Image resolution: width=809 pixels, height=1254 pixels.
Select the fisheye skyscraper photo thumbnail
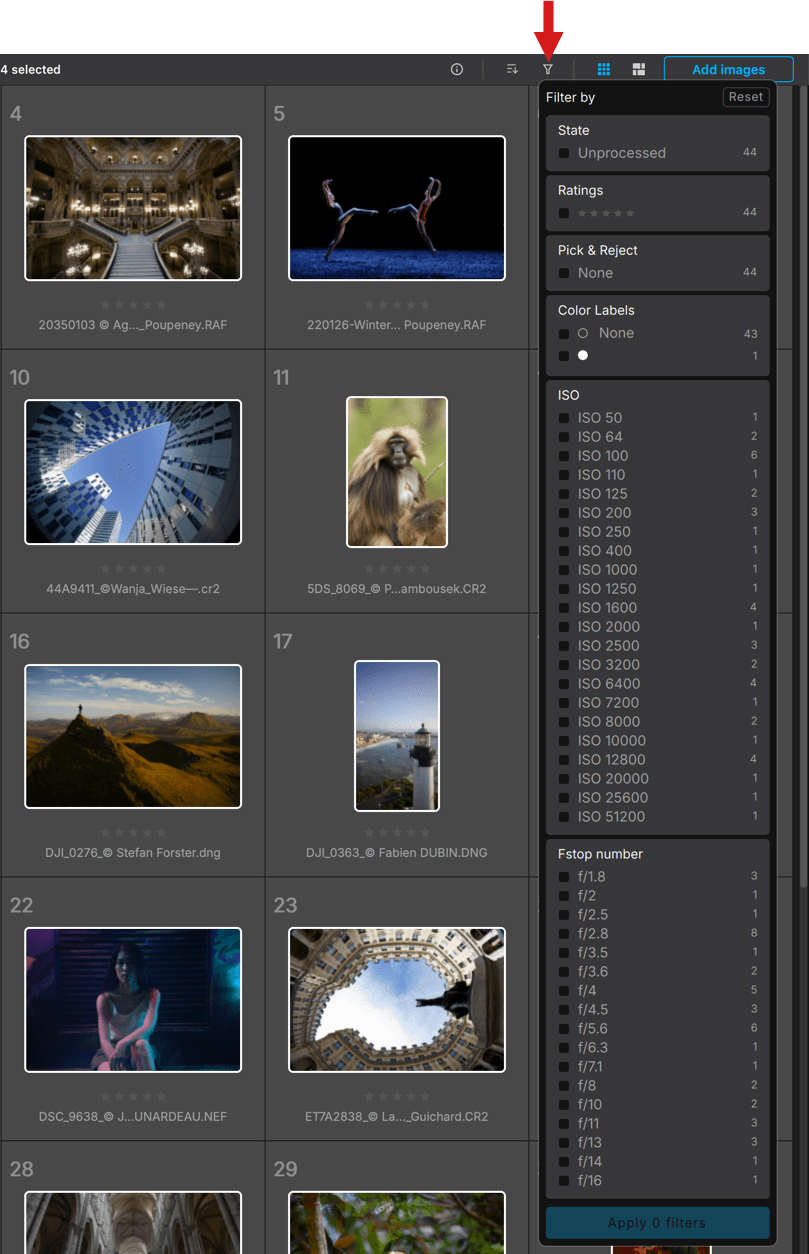point(133,472)
